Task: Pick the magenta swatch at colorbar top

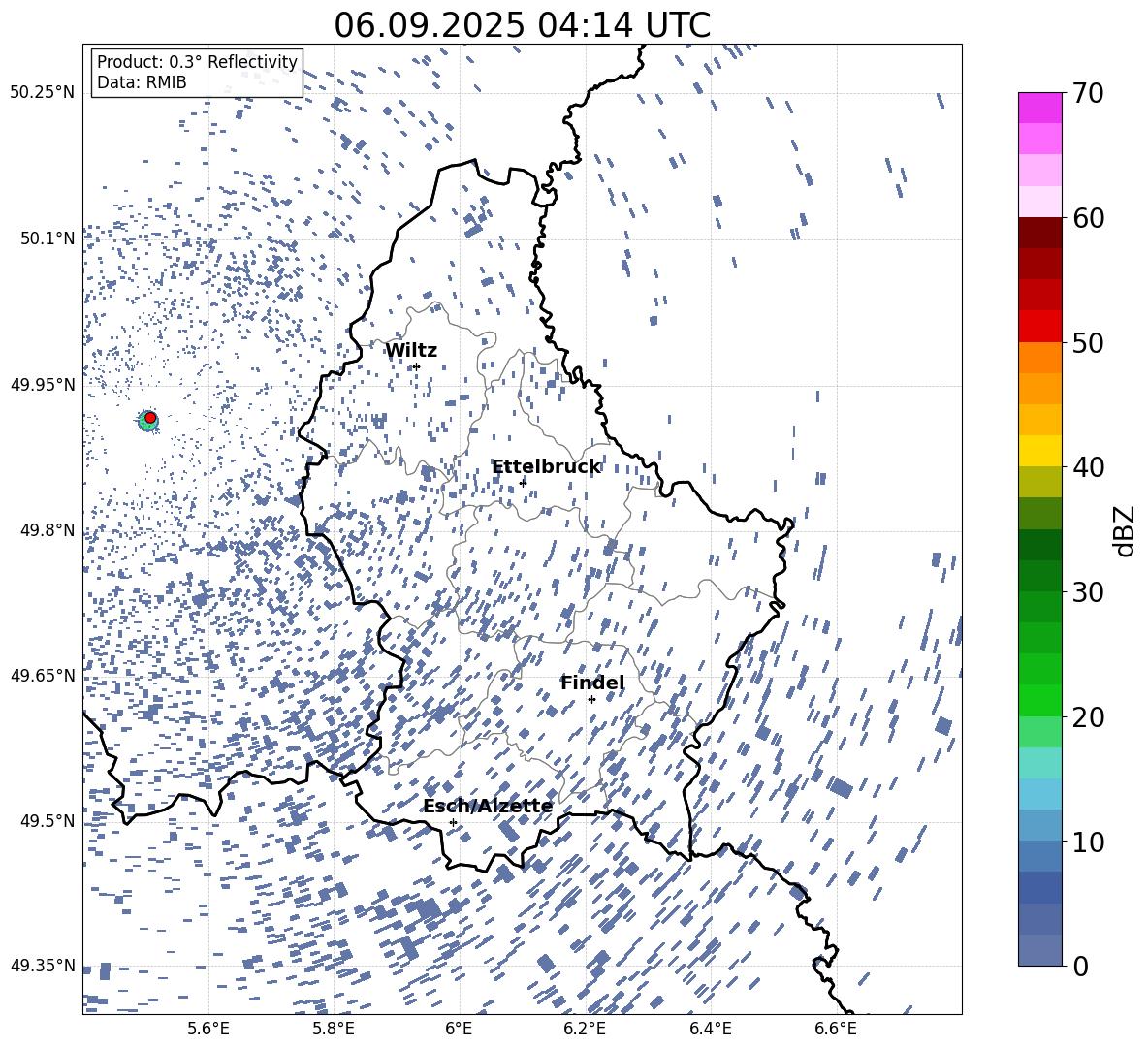Action: point(1039,109)
